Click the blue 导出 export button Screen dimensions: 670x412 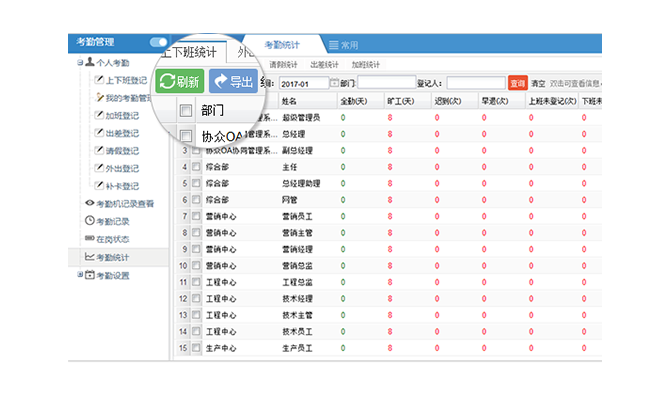click(231, 82)
